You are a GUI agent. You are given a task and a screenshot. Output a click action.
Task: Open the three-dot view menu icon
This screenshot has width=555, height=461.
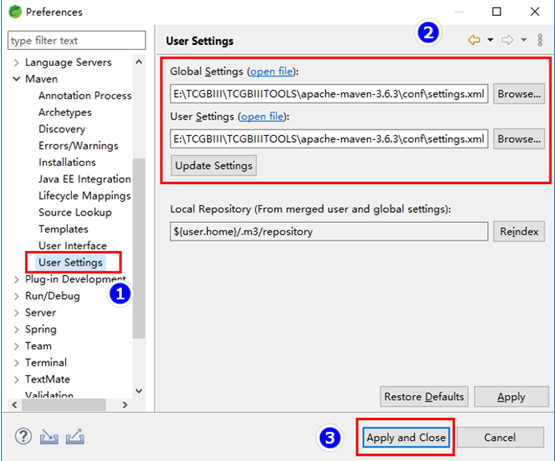coord(540,40)
